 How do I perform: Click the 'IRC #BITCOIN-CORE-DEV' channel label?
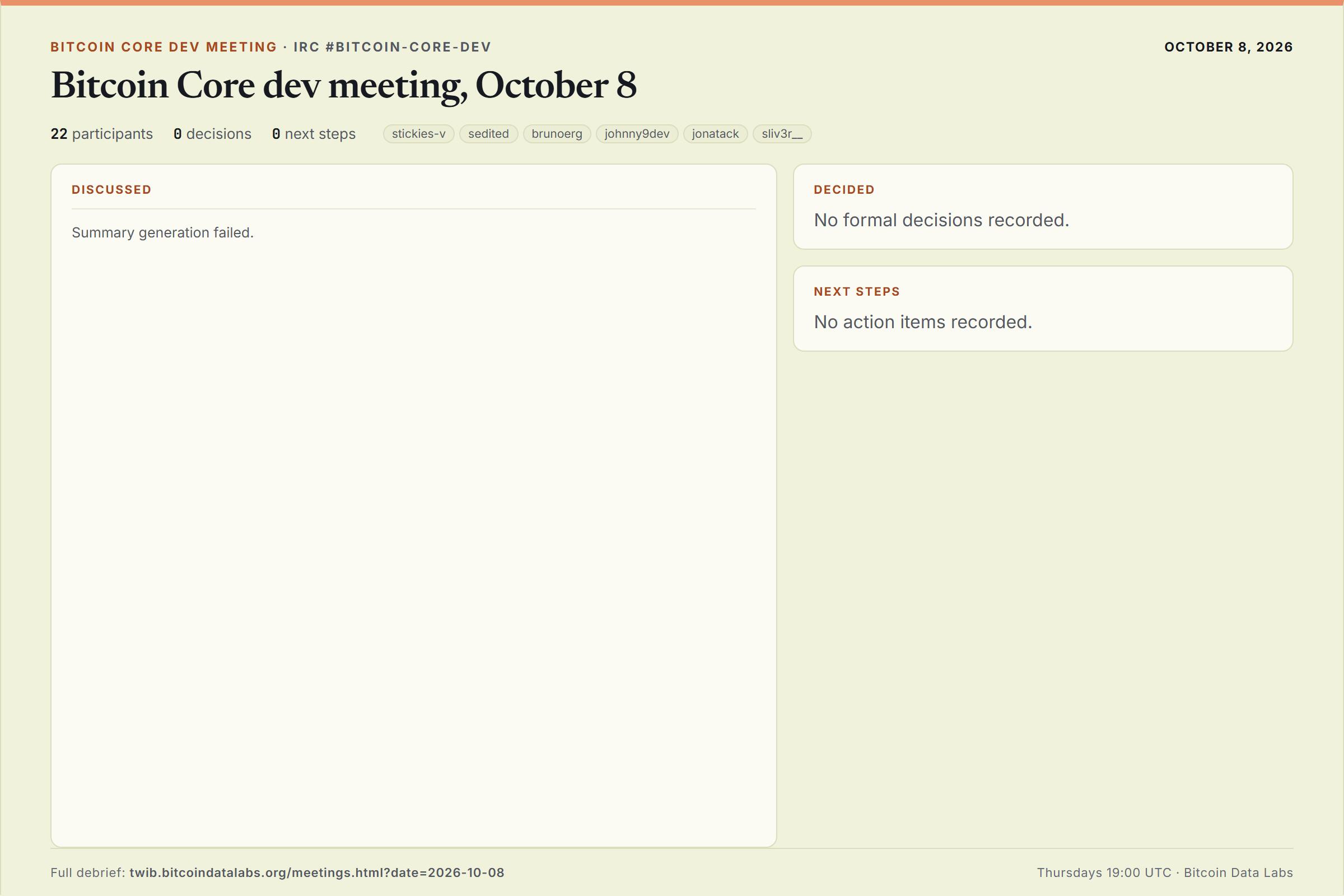point(393,47)
